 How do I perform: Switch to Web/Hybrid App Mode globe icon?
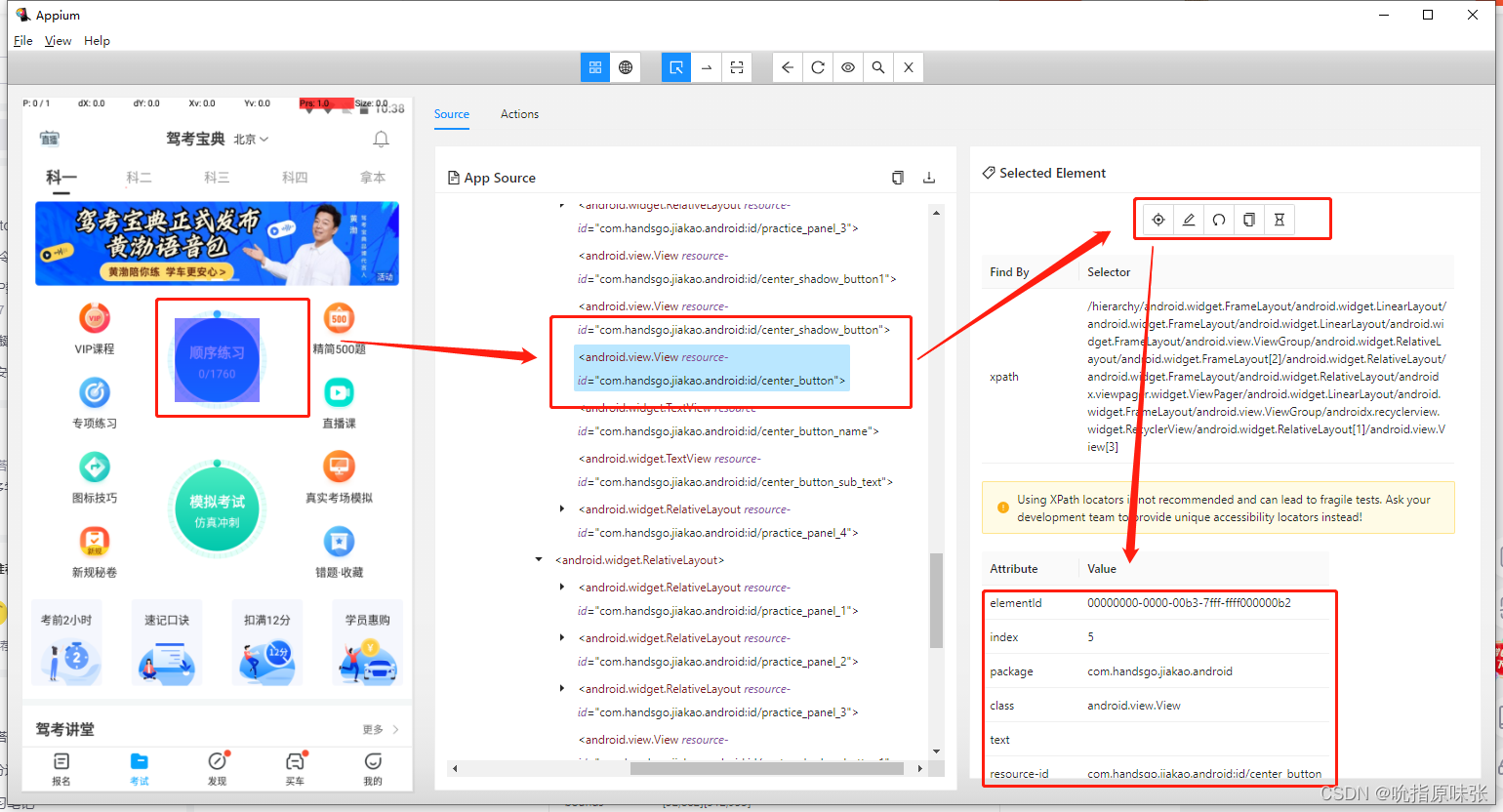click(626, 67)
